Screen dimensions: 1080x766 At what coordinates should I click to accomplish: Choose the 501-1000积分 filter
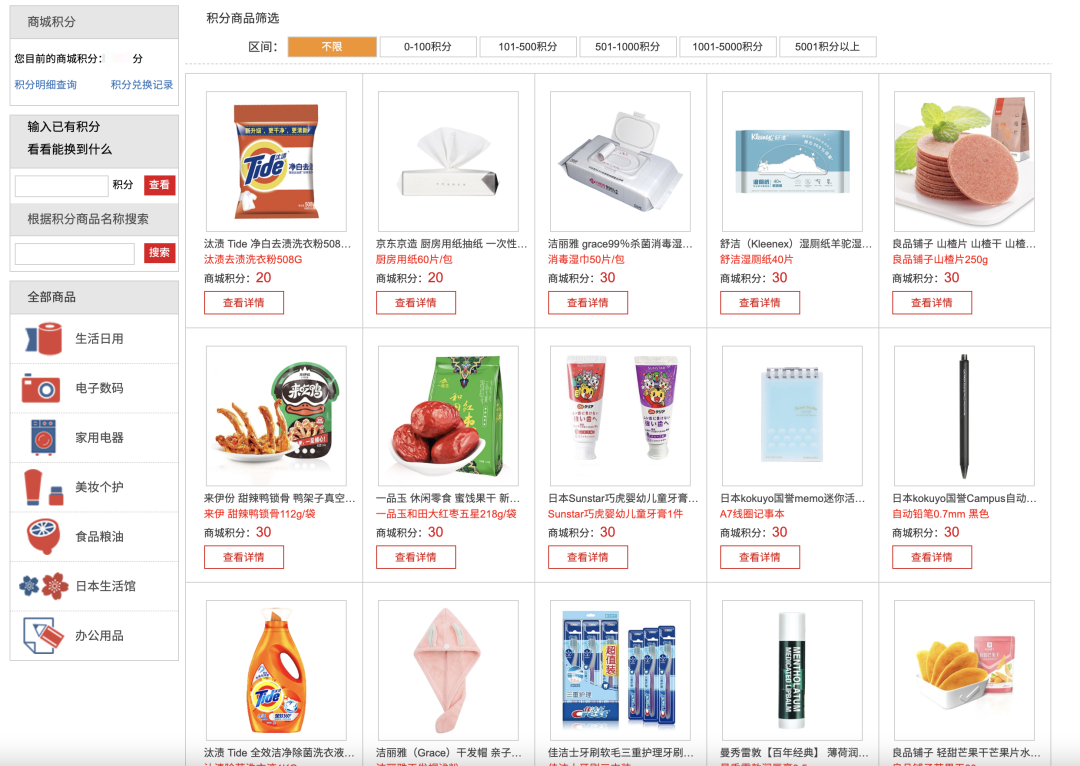coord(627,47)
